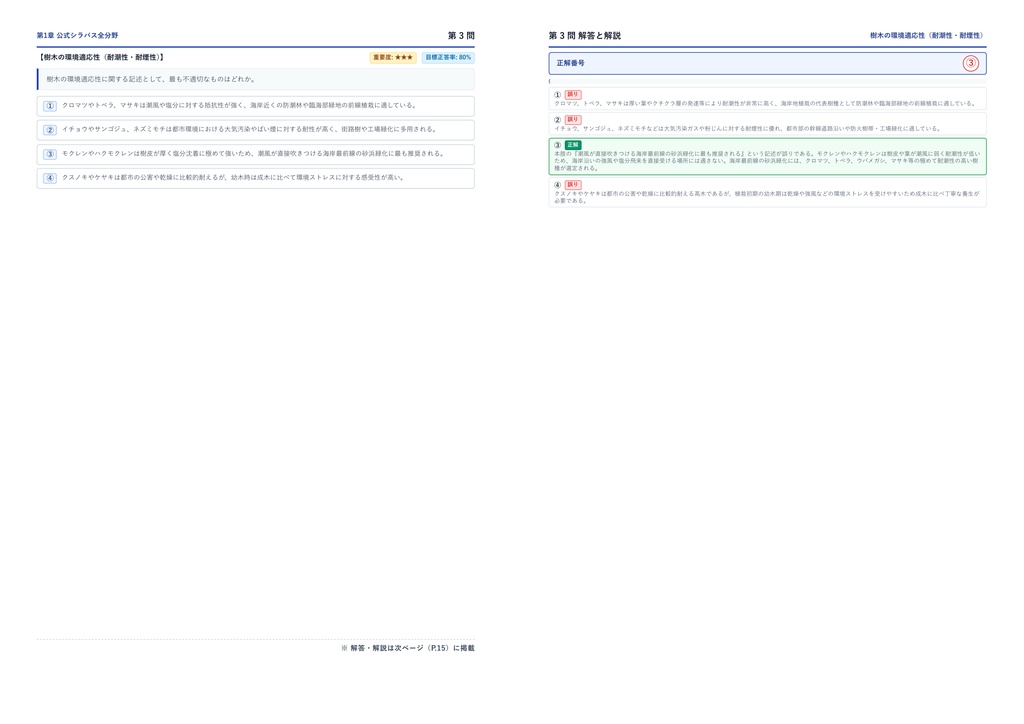
Task: Select answer option ① about クロマツやトベラ
Action: click(x=255, y=106)
